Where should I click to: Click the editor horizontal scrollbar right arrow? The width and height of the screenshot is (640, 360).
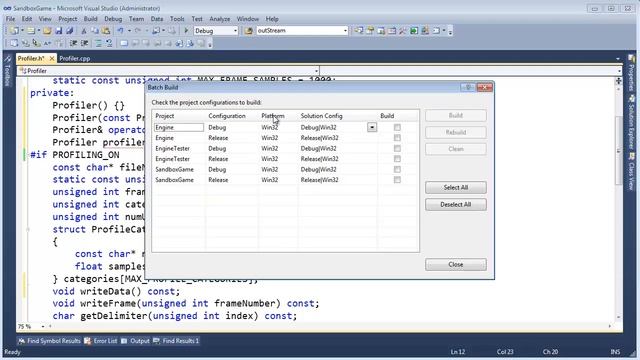point(610,326)
